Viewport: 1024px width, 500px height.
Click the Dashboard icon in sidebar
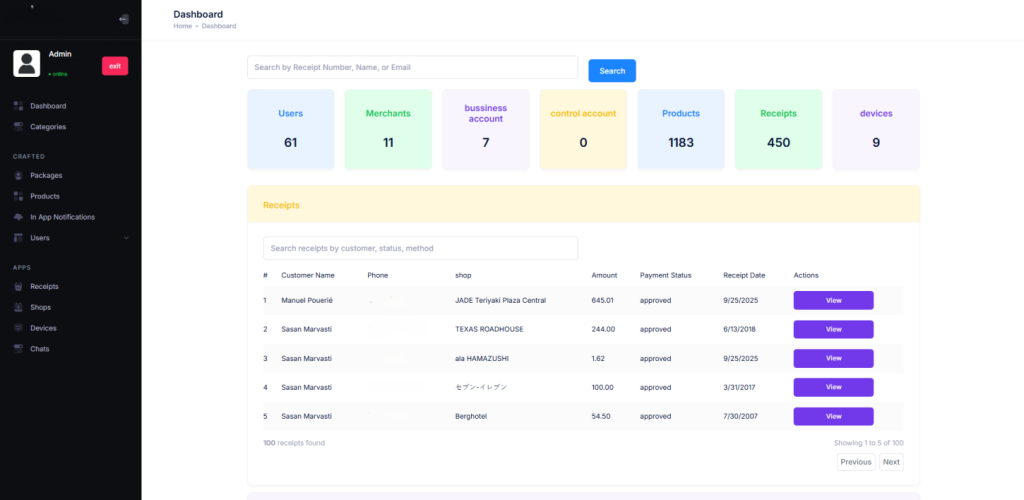click(x=19, y=106)
